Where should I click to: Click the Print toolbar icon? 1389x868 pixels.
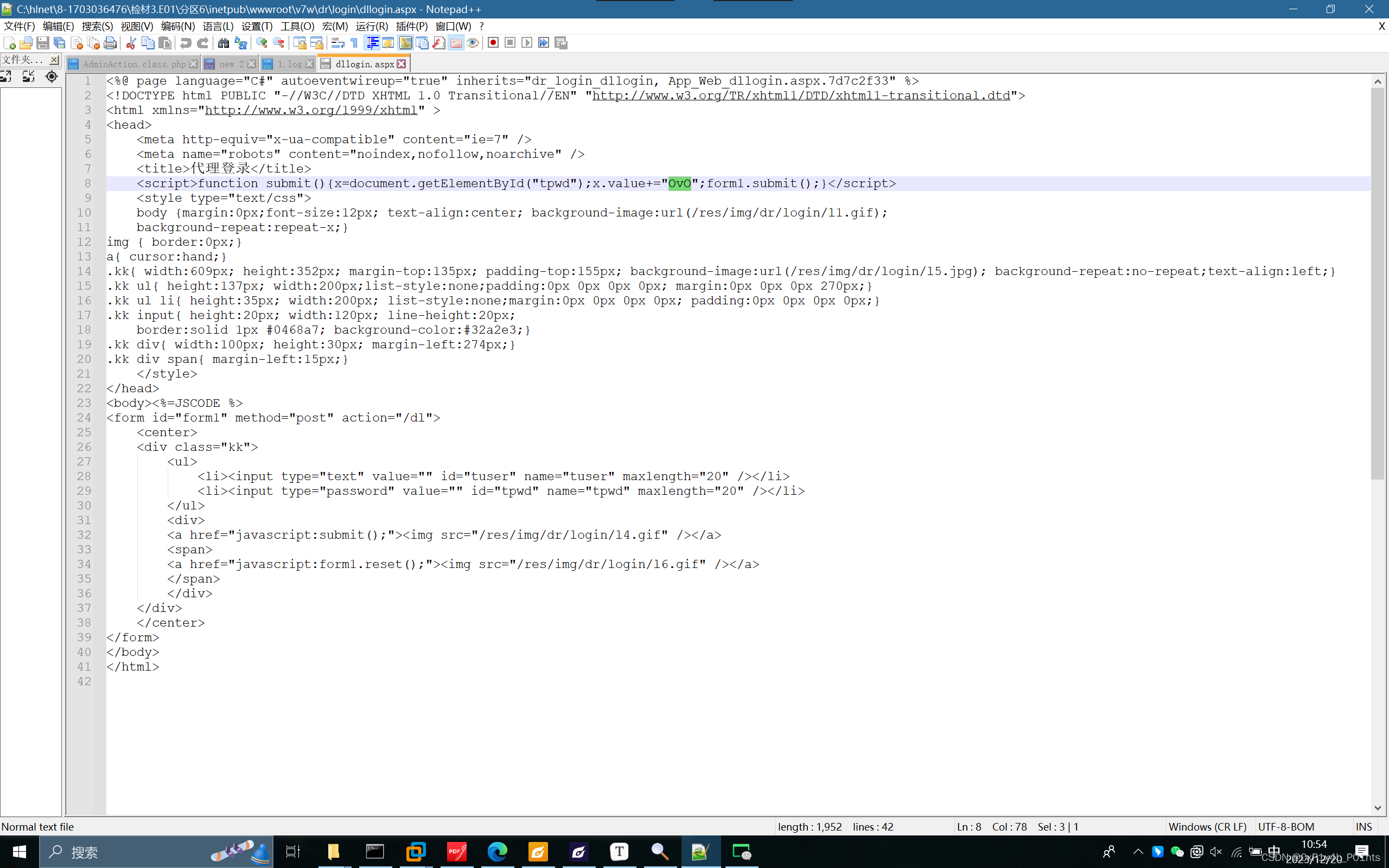coord(110,43)
